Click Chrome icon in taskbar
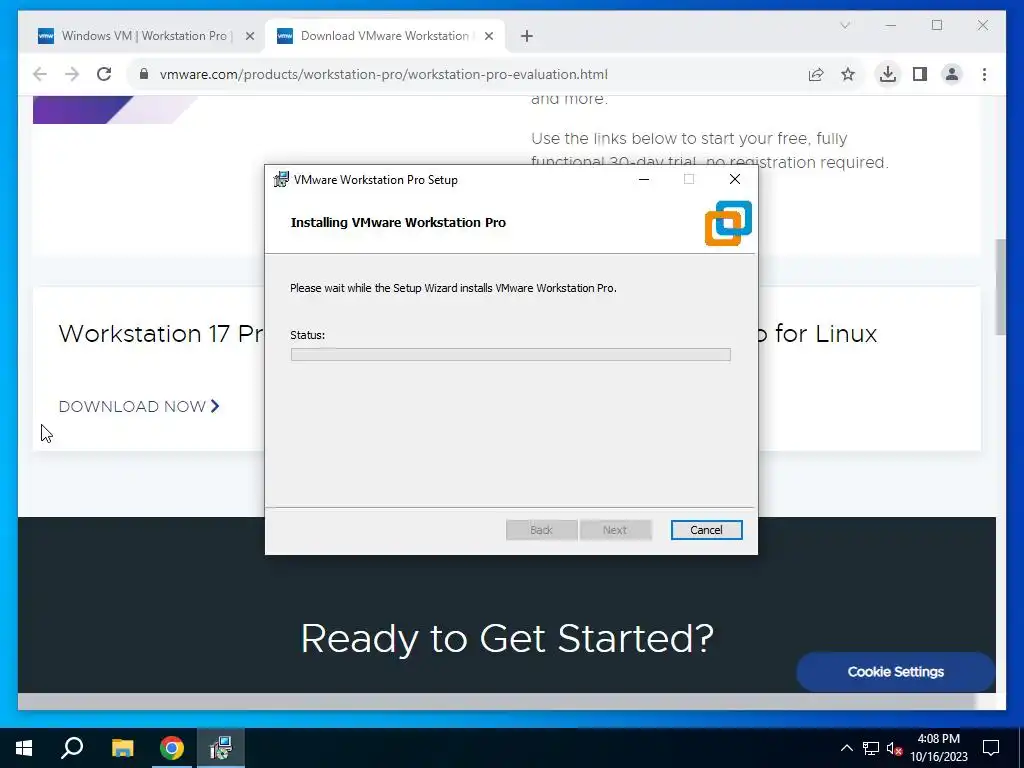Viewport: 1024px width, 768px height. (x=172, y=748)
